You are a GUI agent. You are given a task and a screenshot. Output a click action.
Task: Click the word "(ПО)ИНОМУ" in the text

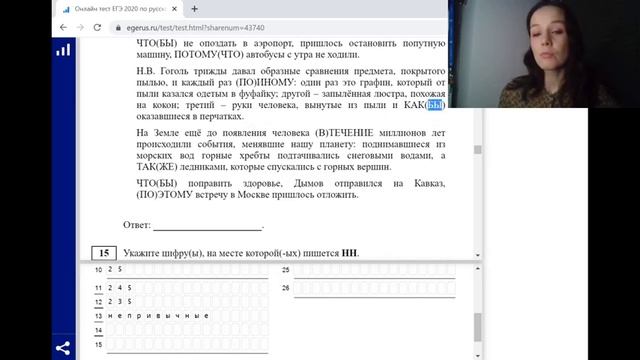(264, 82)
